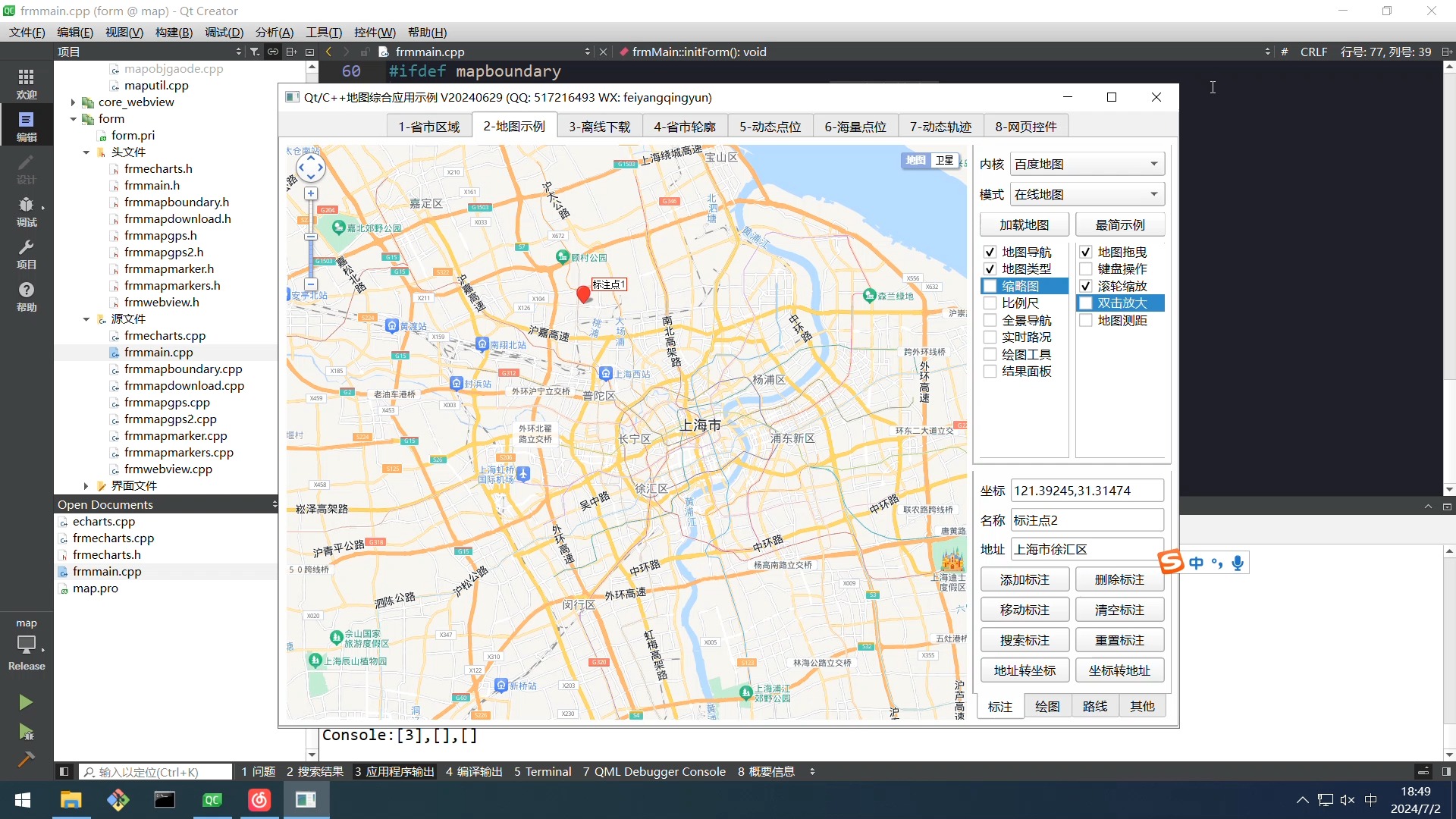Click the green Run button

(26, 702)
